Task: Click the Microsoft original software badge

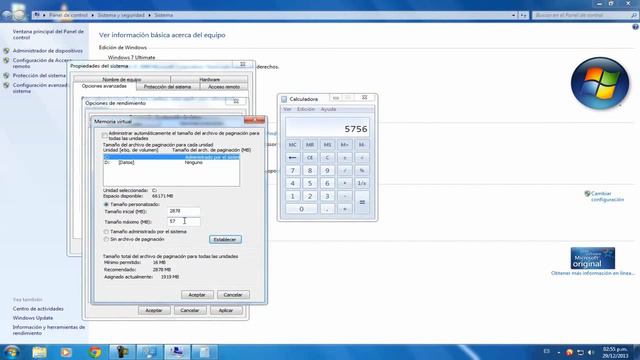Action: point(593,258)
